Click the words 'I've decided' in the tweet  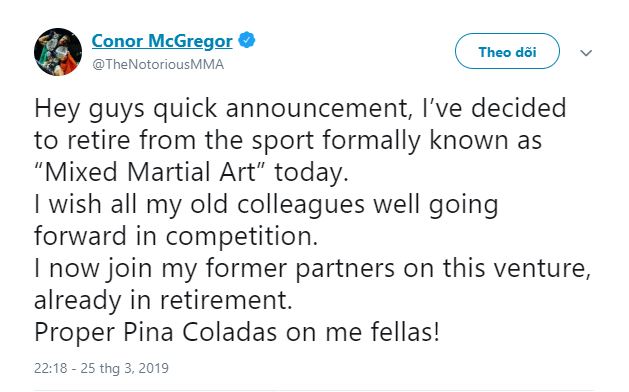[494, 108]
